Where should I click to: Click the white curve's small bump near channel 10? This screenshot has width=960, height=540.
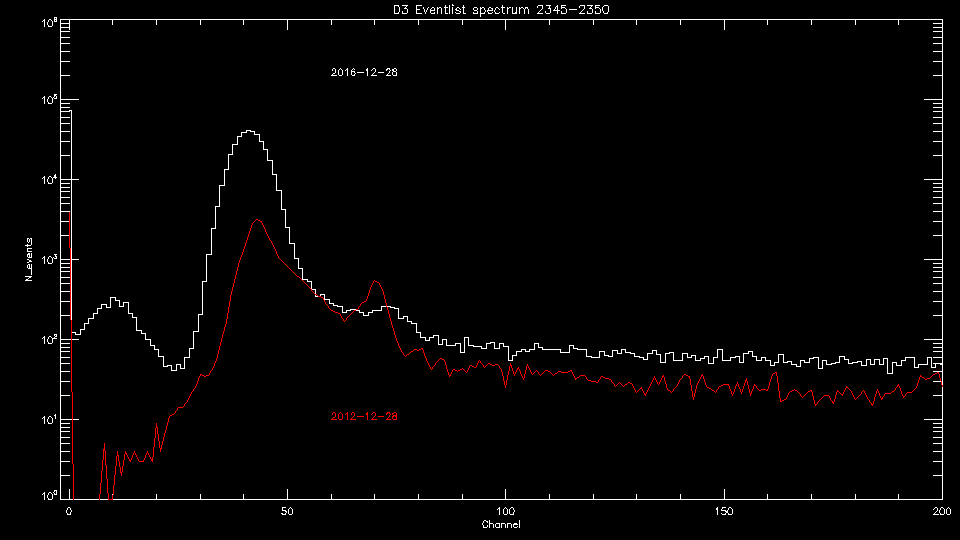(114, 299)
